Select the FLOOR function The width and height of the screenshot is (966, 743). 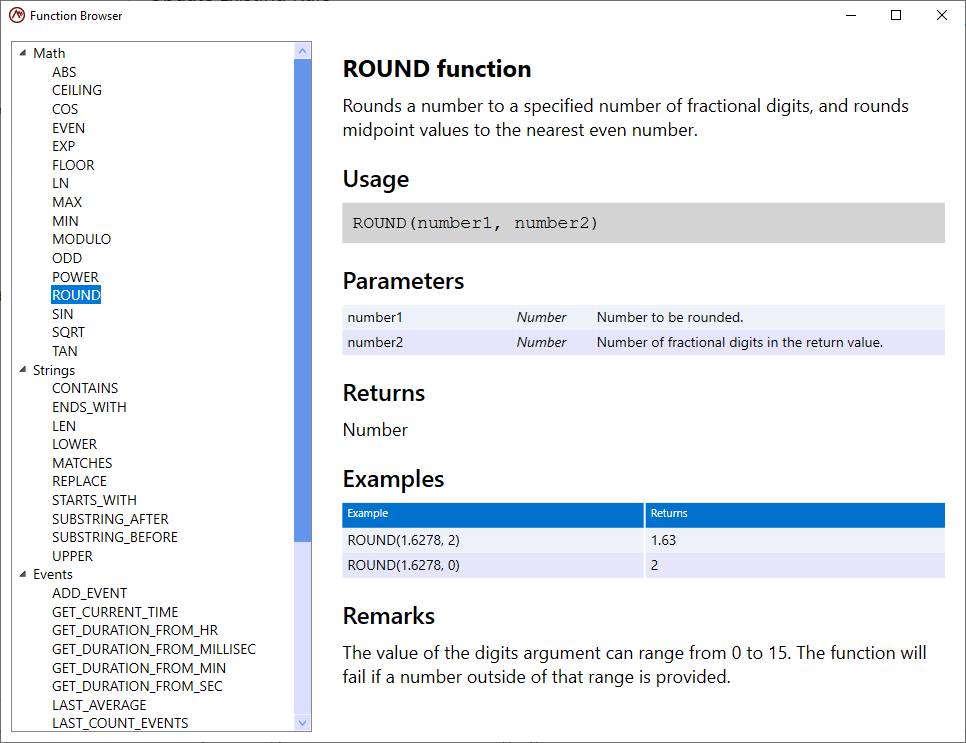pyautogui.click(x=73, y=165)
